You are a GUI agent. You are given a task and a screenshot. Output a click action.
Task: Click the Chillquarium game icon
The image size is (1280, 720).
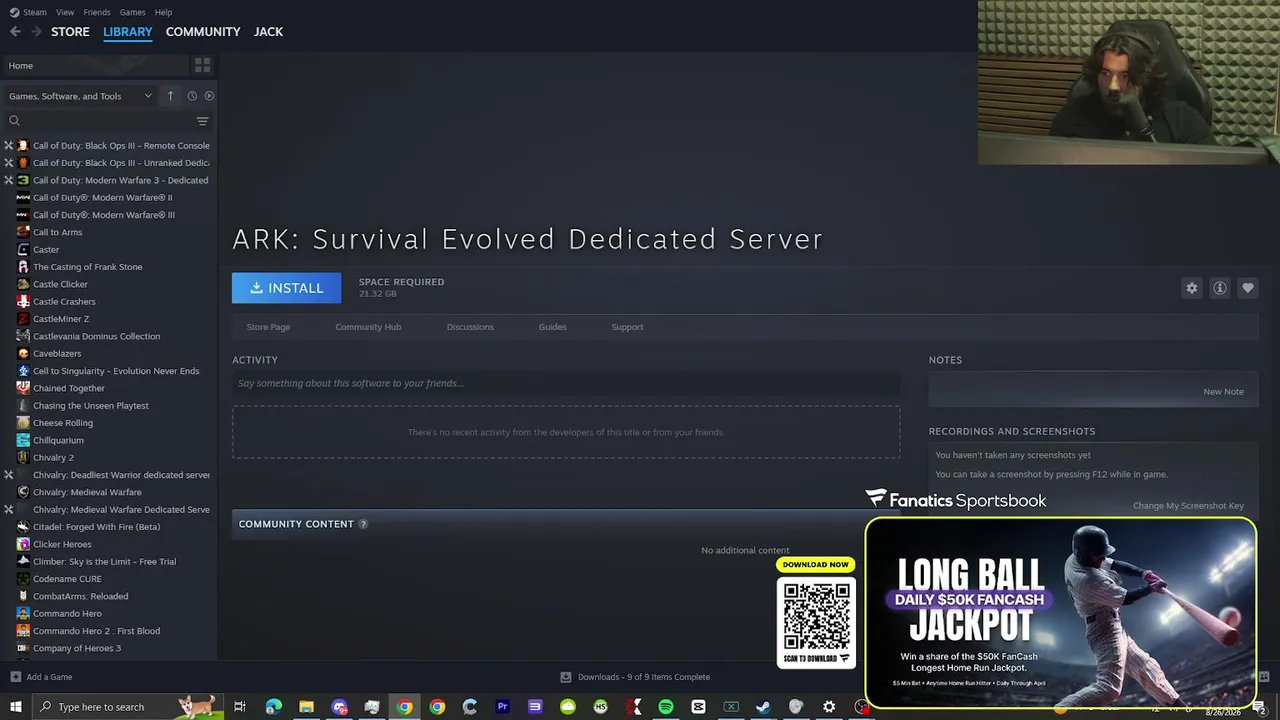23,440
